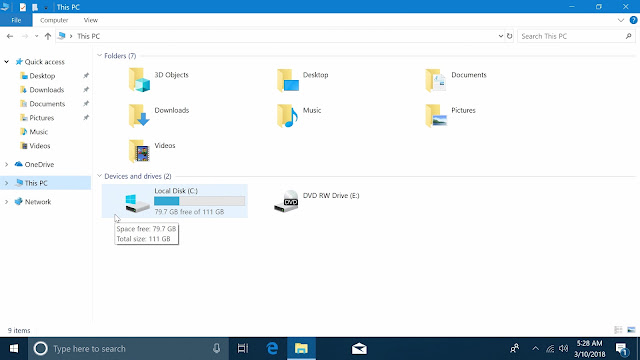Click the Local Disk (C:) usage bar
Image resolution: width=640 pixels, height=360 pixels.
pos(200,201)
